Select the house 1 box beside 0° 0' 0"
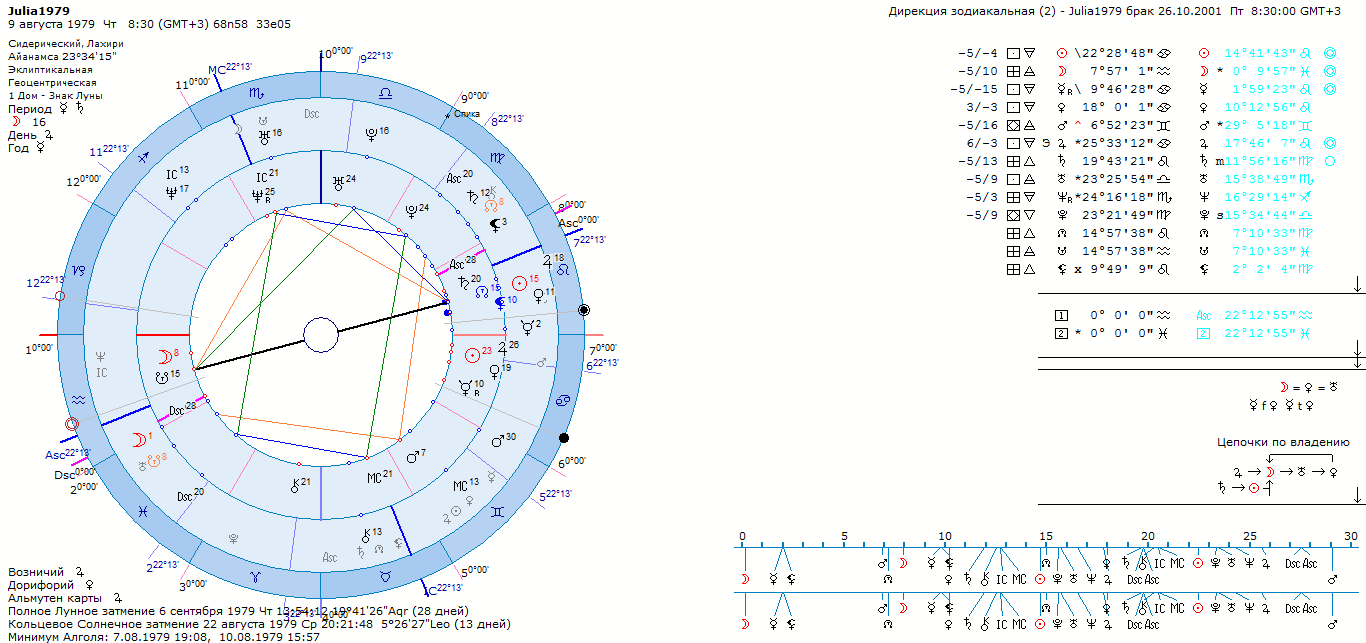The image size is (1366, 643). pos(1062,315)
